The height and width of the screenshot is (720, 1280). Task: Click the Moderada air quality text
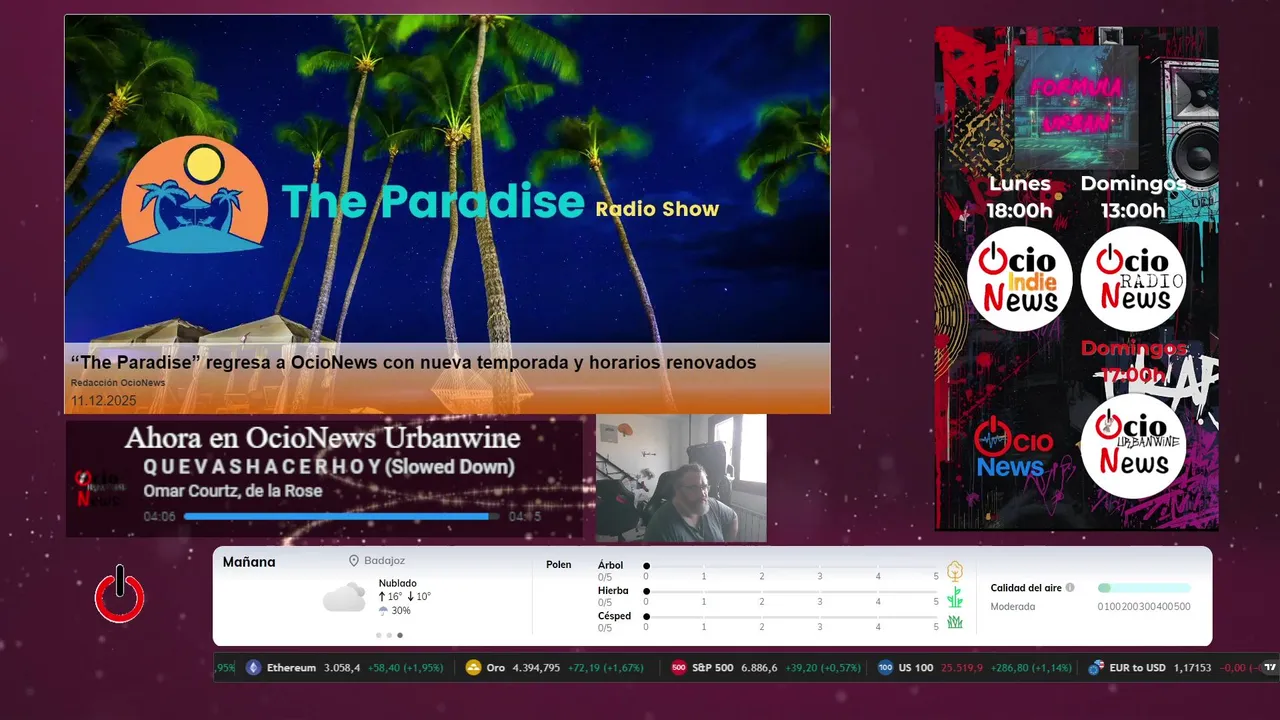pyautogui.click(x=1013, y=607)
